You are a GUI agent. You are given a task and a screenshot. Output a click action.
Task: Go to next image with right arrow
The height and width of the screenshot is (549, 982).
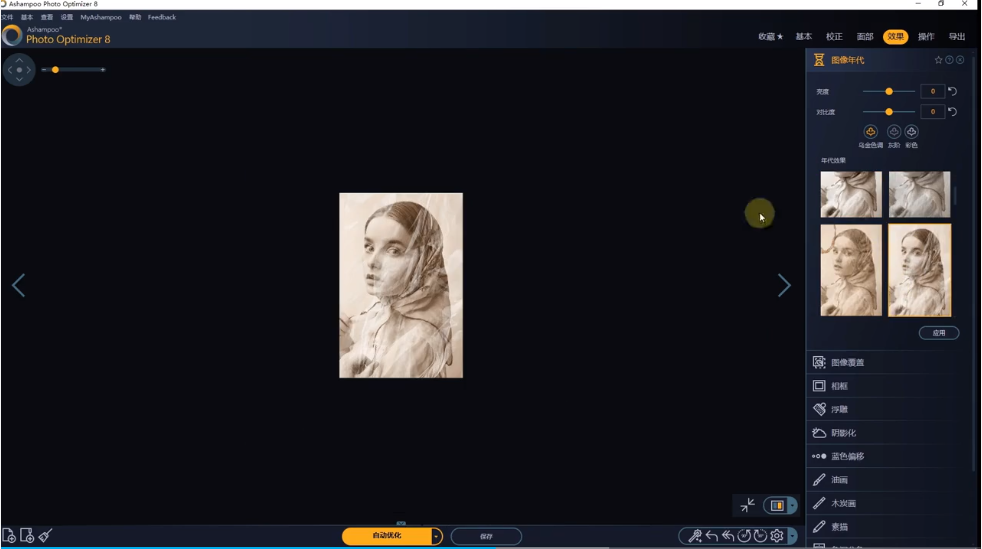(x=784, y=285)
